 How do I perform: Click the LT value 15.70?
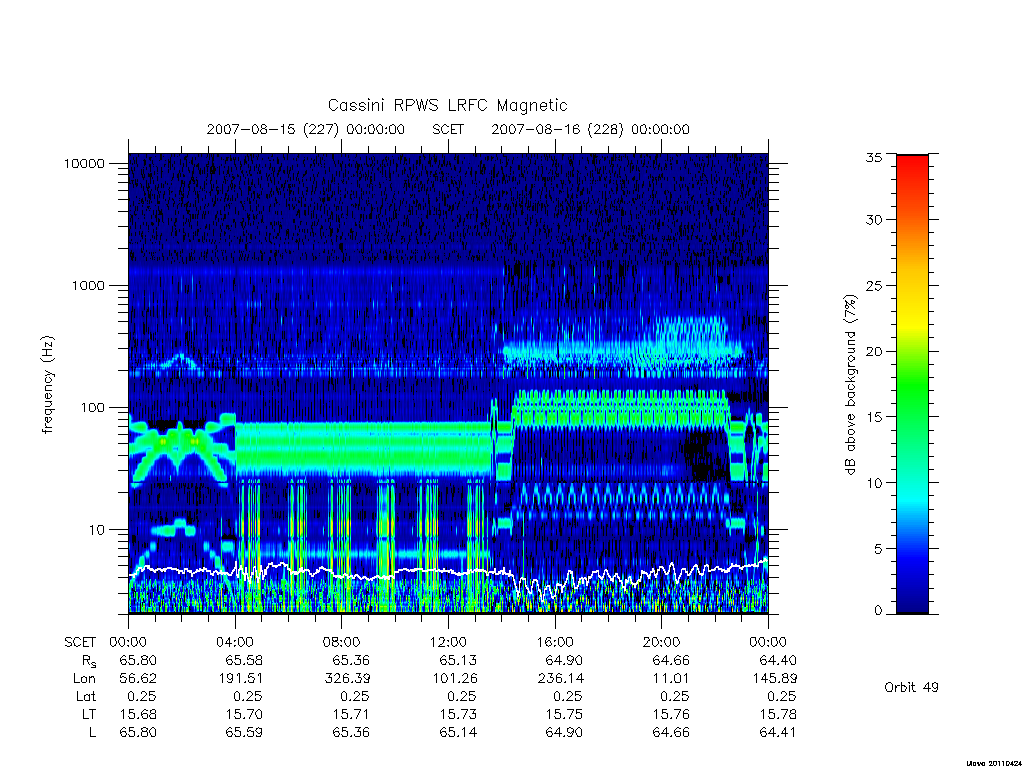pos(244,714)
